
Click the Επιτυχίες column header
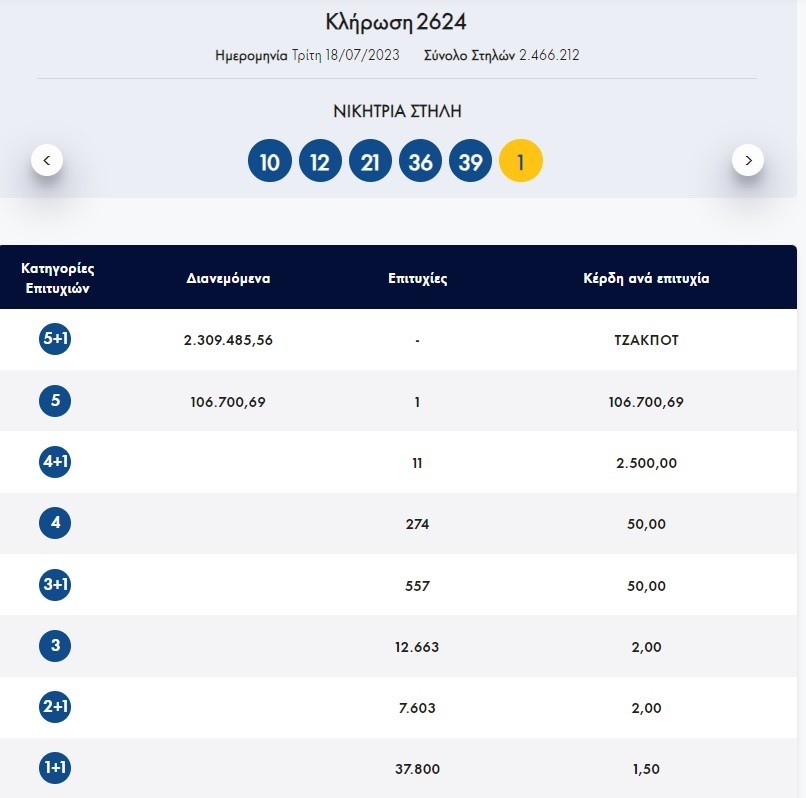point(417,279)
